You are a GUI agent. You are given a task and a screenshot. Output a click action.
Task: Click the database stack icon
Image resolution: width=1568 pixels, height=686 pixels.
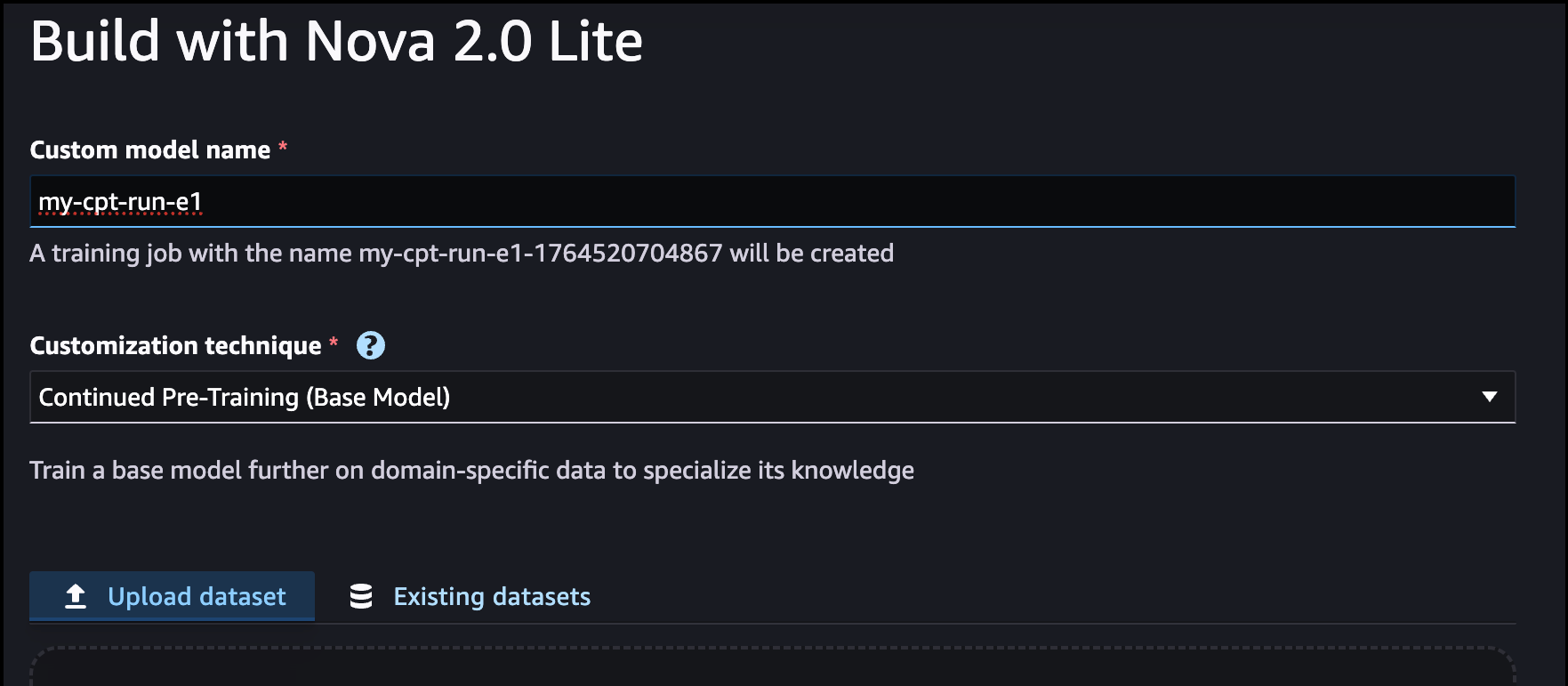(x=361, y=596)
